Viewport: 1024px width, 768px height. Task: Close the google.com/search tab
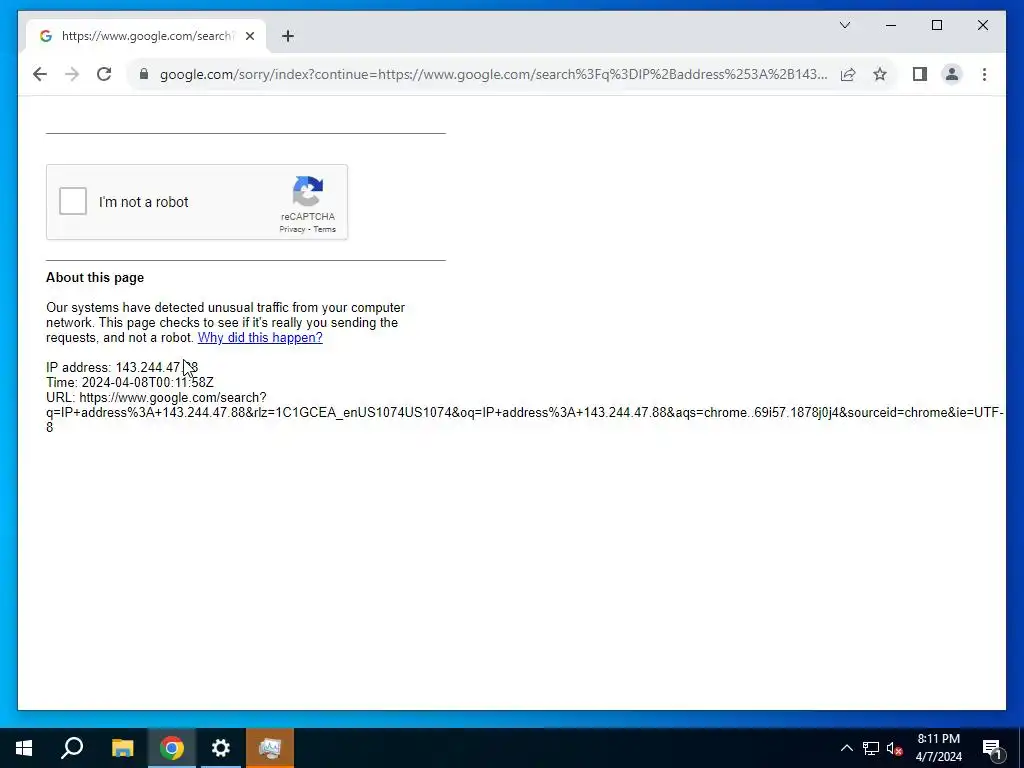click(x=249, y=36)
